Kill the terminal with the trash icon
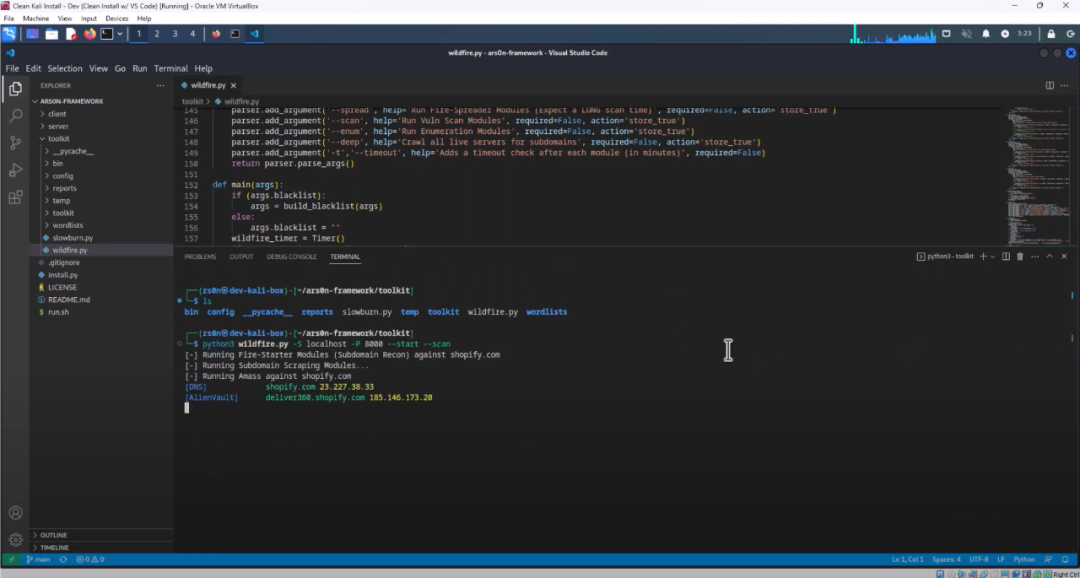This screenshot has width=1080, height=578. pos(1020,256)
